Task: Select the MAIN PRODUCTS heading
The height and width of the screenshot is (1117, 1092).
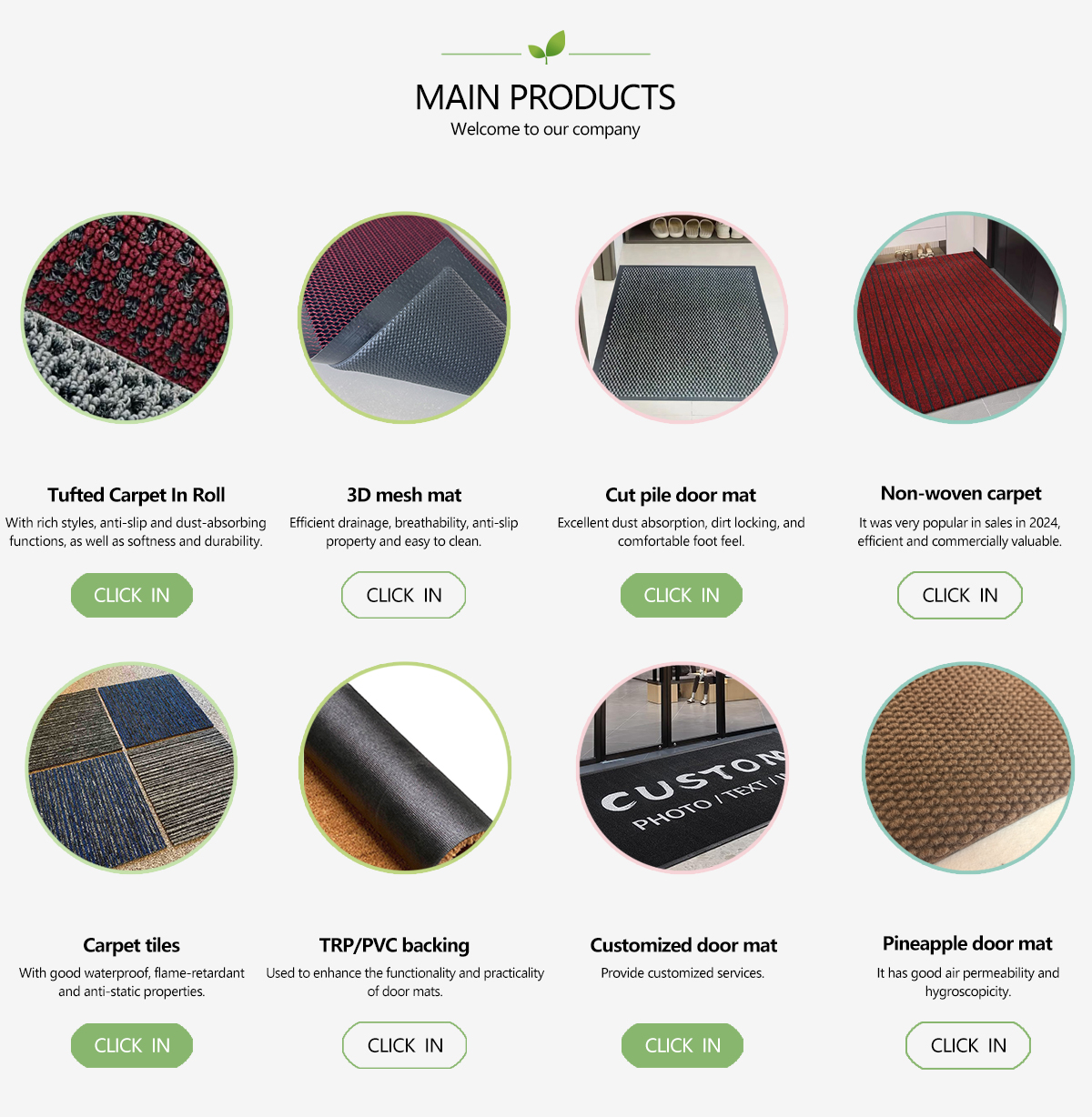Action: click(545, 97)
